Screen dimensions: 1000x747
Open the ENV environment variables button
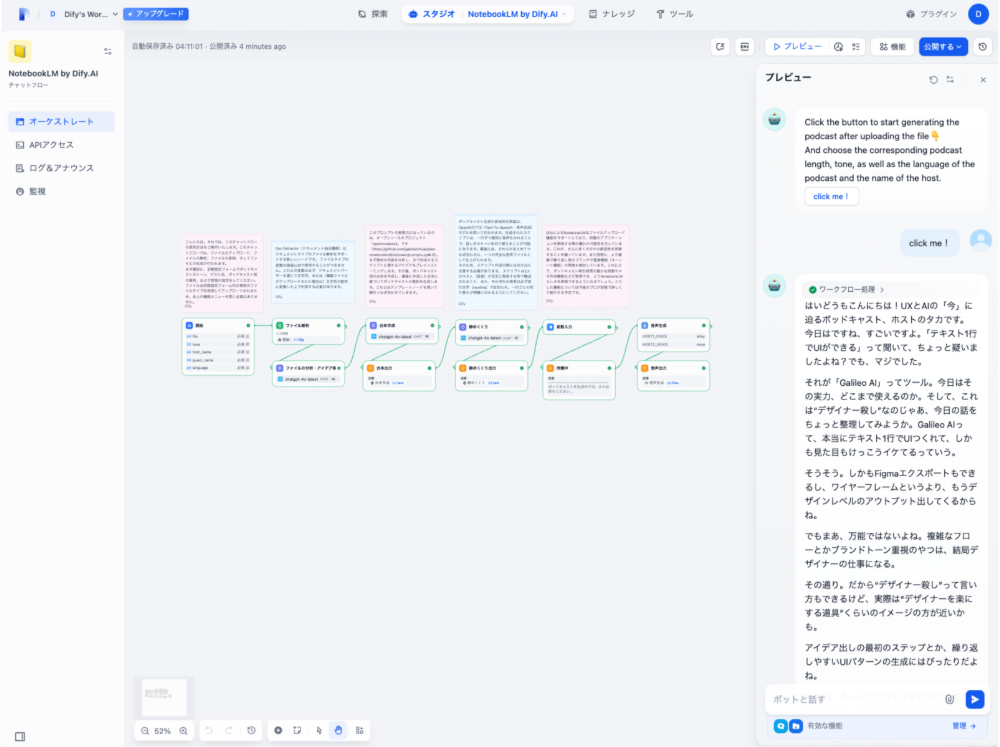point(744,46)
